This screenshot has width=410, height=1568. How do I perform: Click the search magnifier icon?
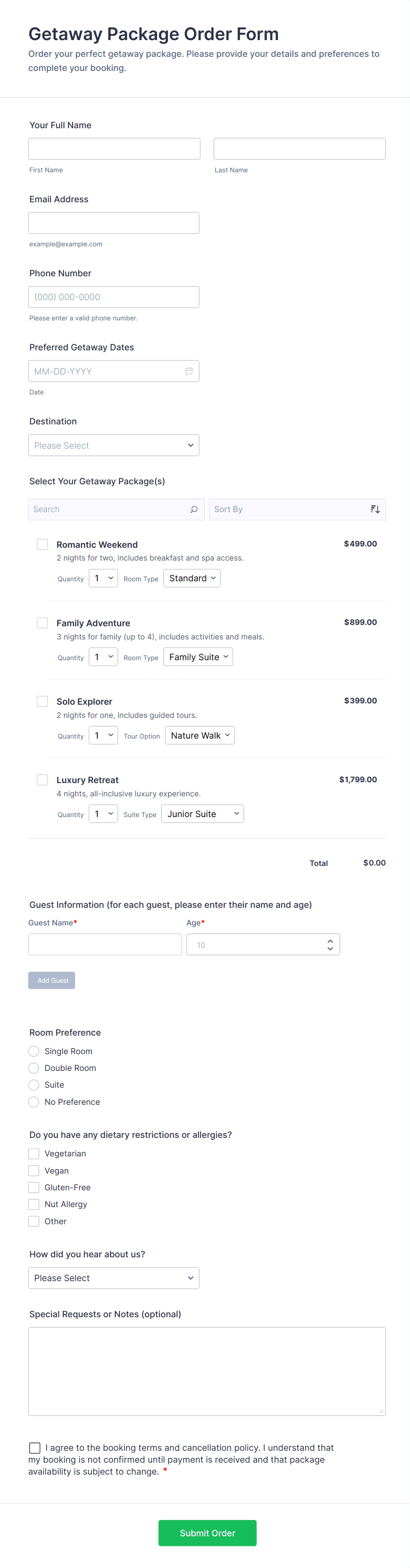point(194,509)
